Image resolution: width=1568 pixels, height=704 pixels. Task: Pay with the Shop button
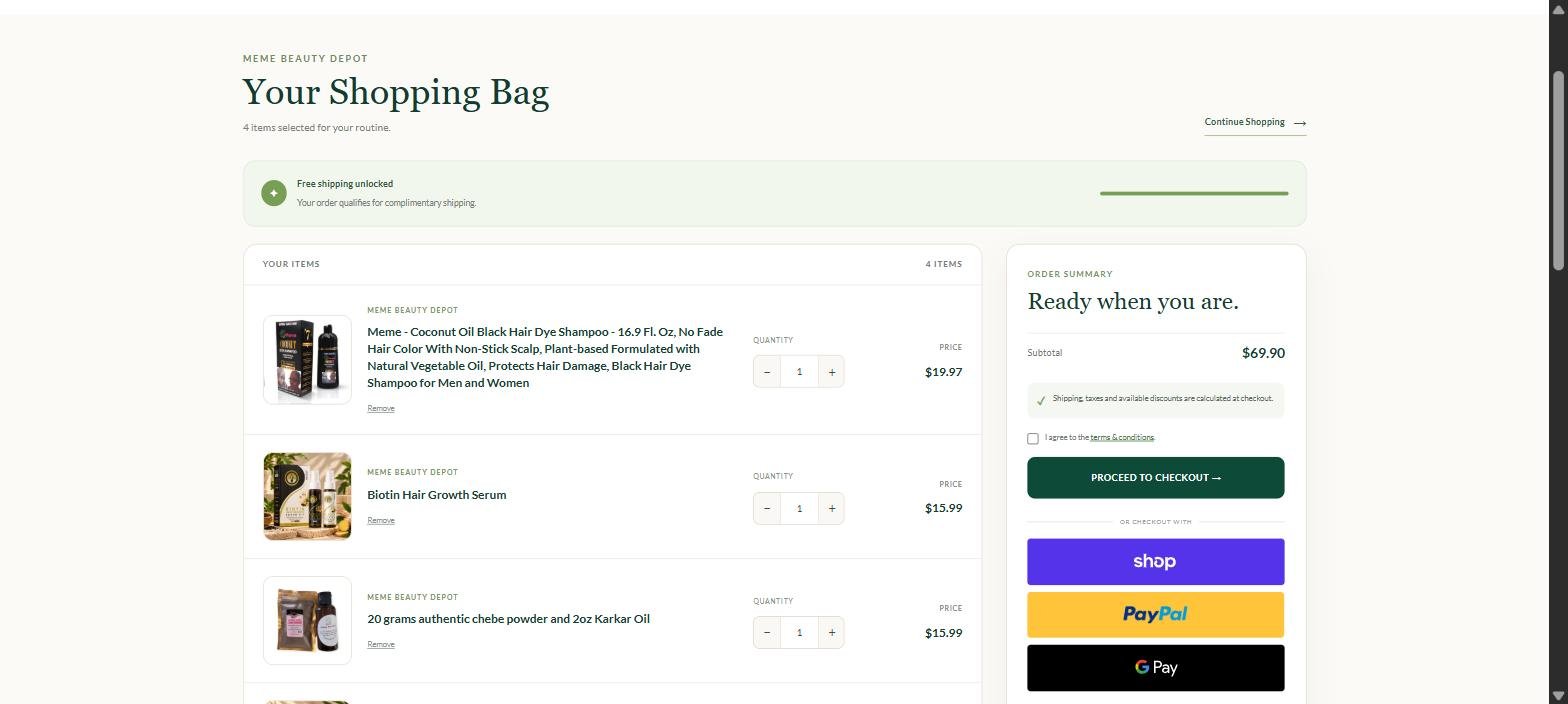[x=1155, y=562]
